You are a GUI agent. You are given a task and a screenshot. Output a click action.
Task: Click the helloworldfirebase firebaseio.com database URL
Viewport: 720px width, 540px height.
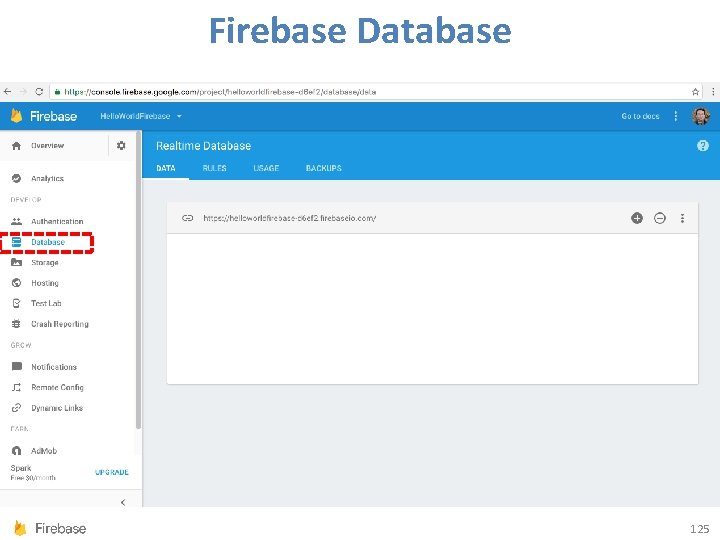click(x=290, y=218)
